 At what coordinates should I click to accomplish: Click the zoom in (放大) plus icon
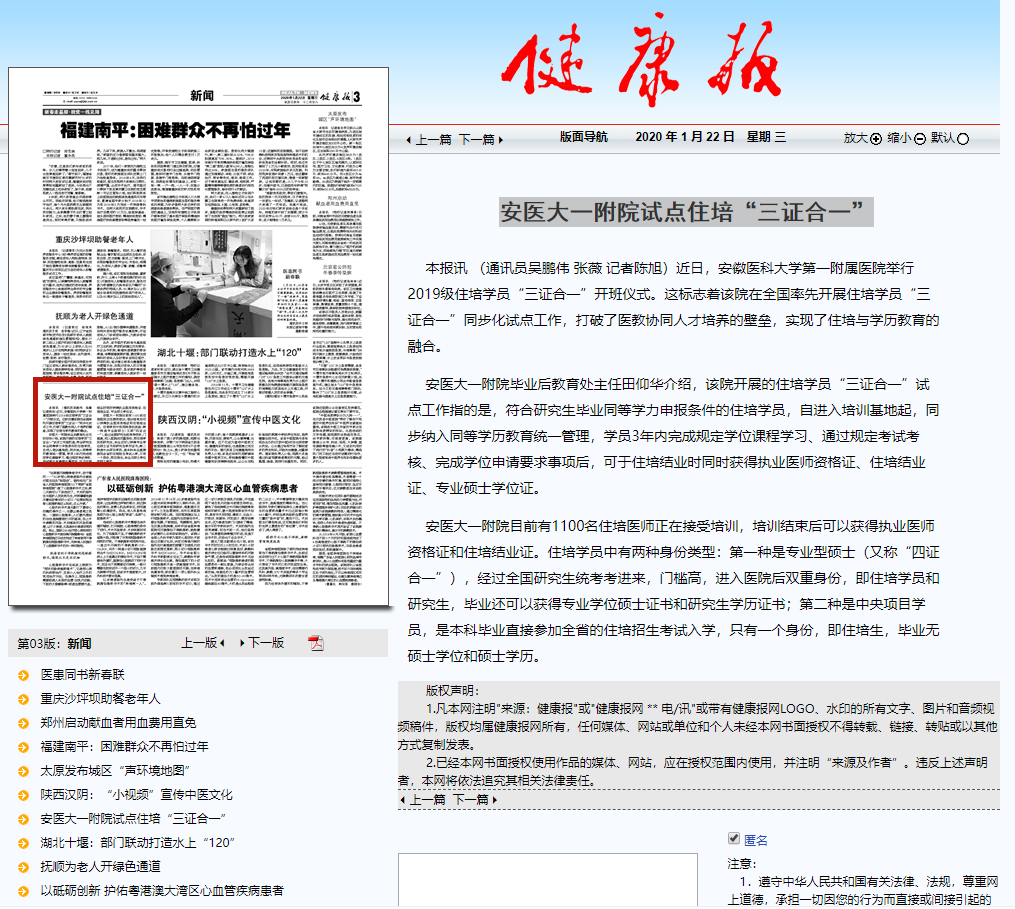pos(876,139)
